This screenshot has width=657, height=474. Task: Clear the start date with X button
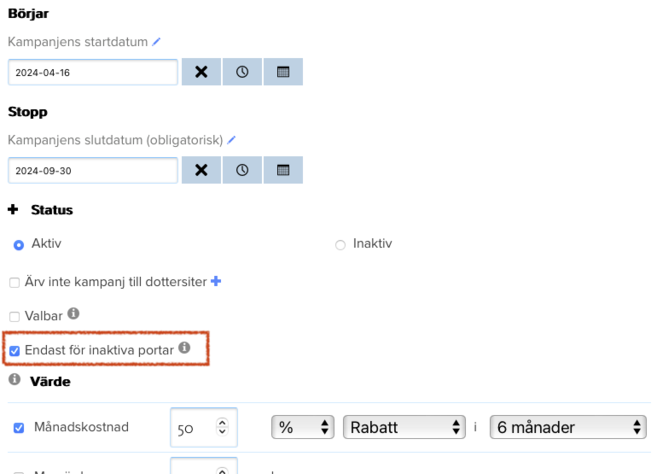tap(201, 72)
